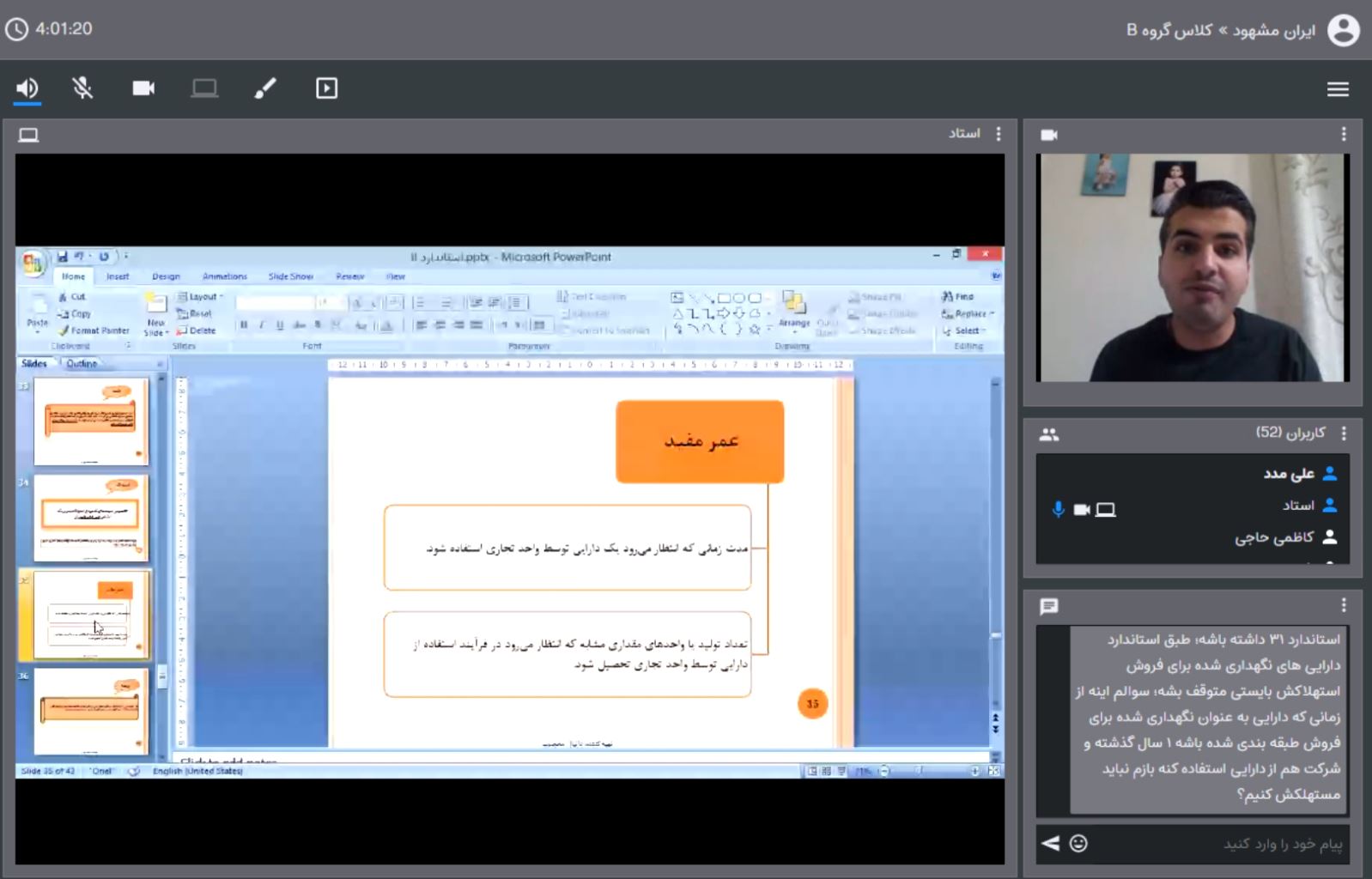
Task: Open the users panel options menu
Action: [1344, 433]
